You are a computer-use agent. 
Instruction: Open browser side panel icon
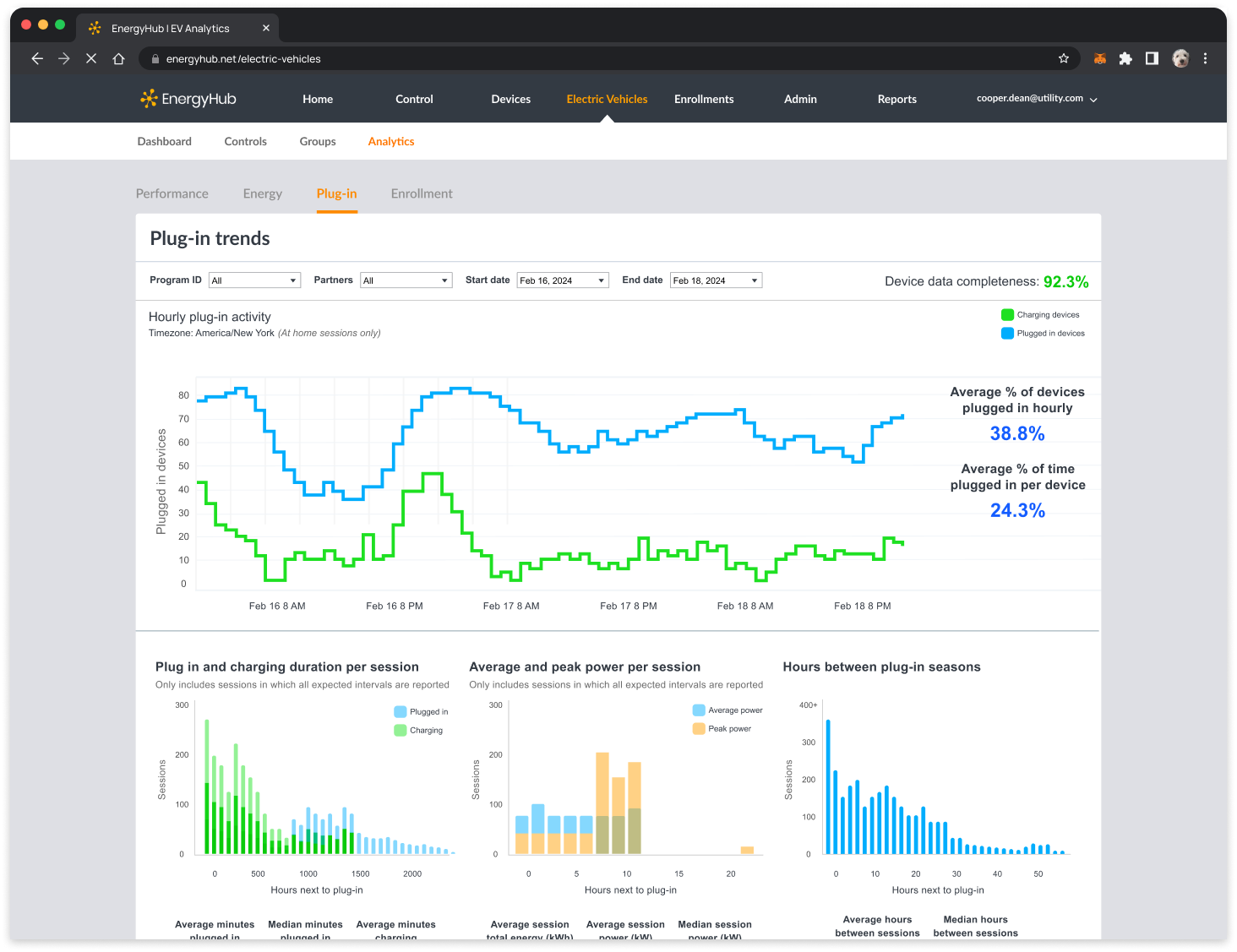tap(1152, 58)
